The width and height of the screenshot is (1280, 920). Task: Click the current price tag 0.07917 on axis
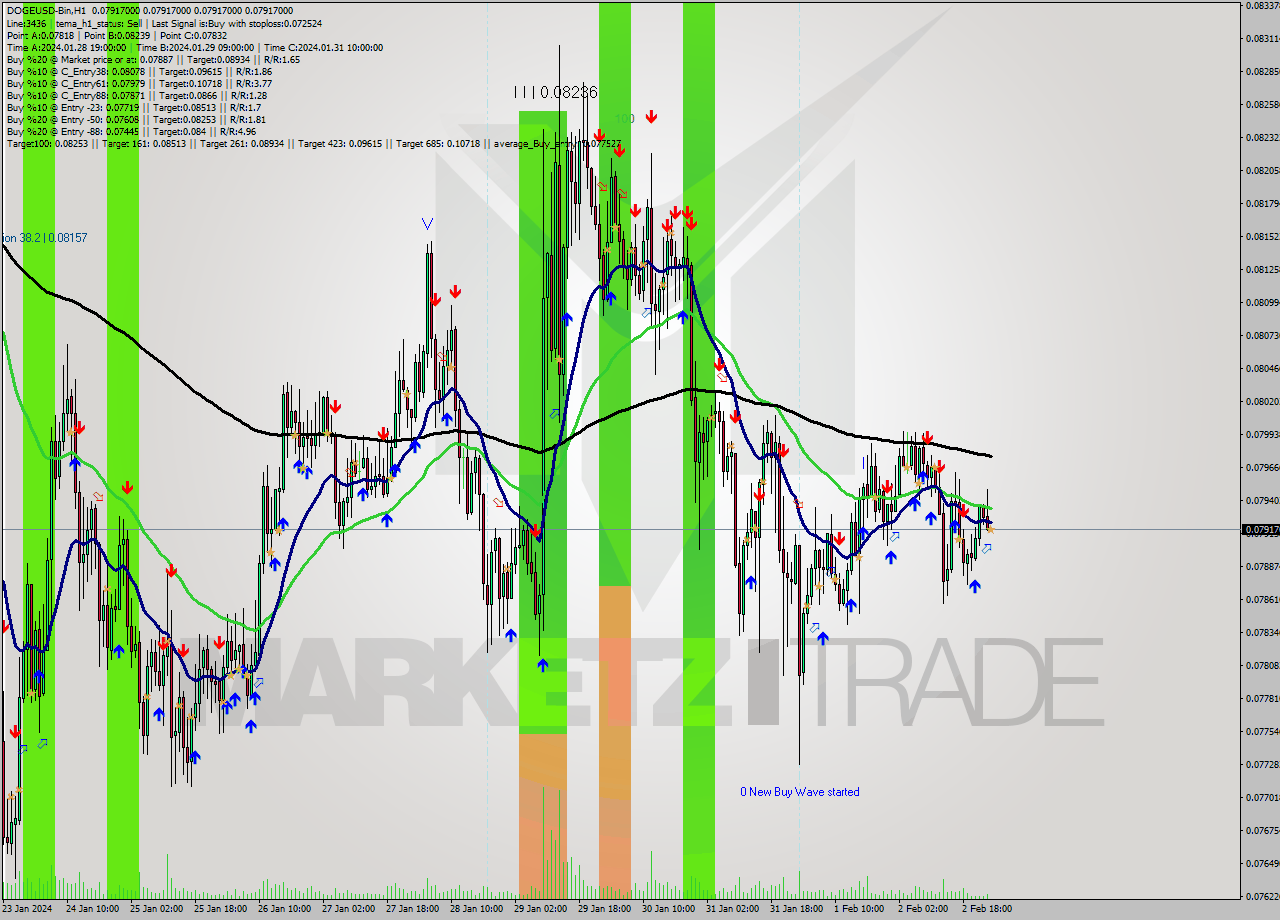point(1261,529)
